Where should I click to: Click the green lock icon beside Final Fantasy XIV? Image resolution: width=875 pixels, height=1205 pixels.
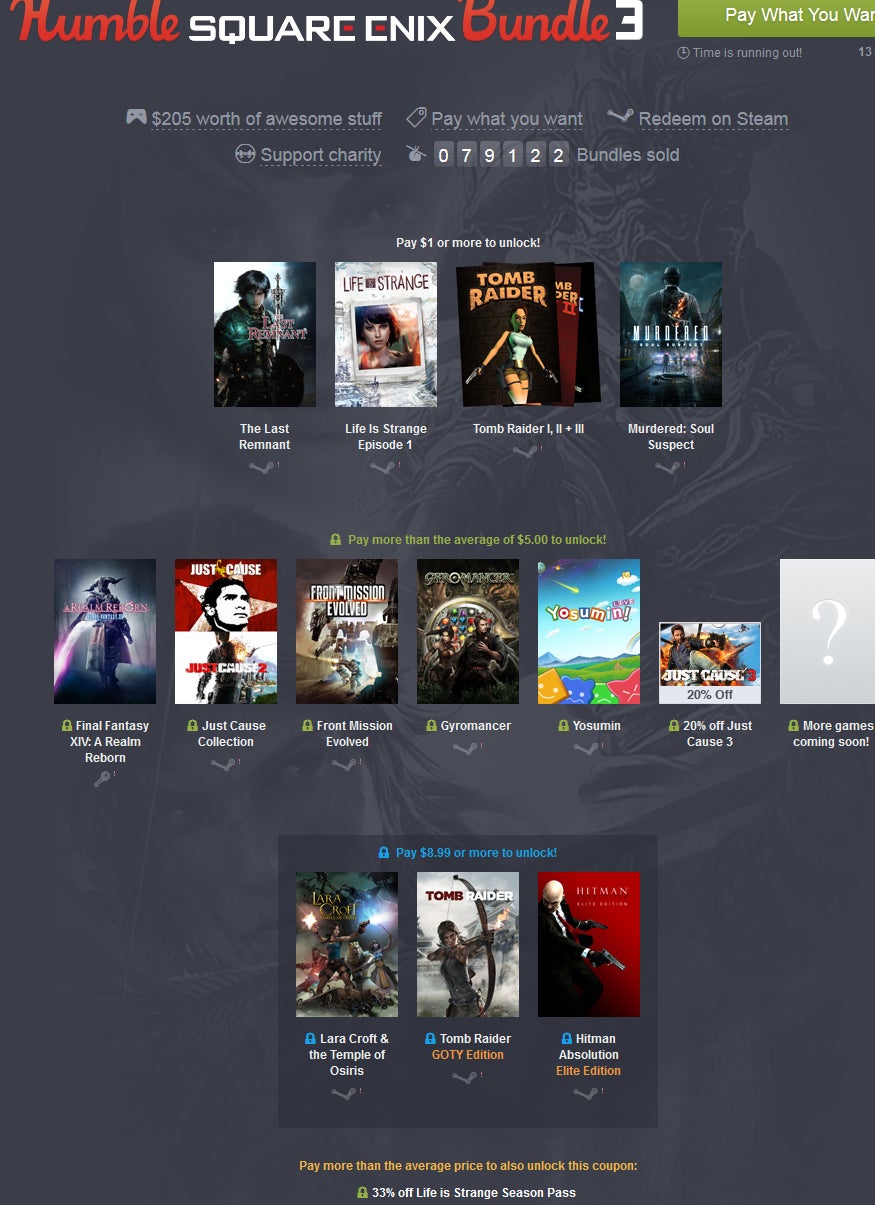pyautogui.click(x=67, y=726)
